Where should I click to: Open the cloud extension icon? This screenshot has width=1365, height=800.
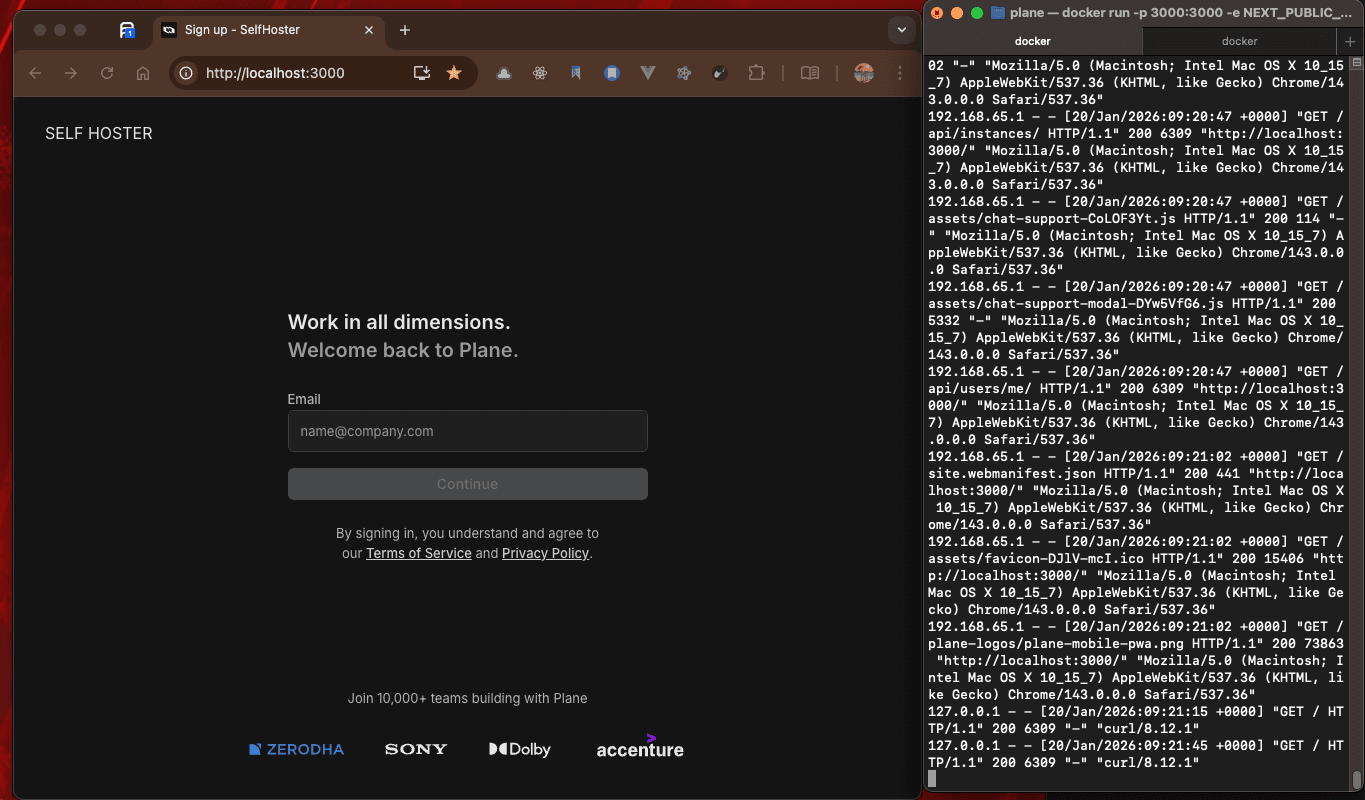click(505, 73)
